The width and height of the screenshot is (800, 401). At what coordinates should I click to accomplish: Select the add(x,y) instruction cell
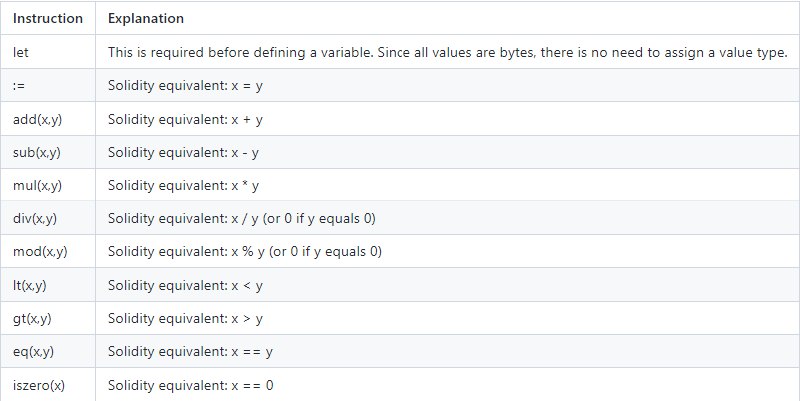click(x=38, y=119)
